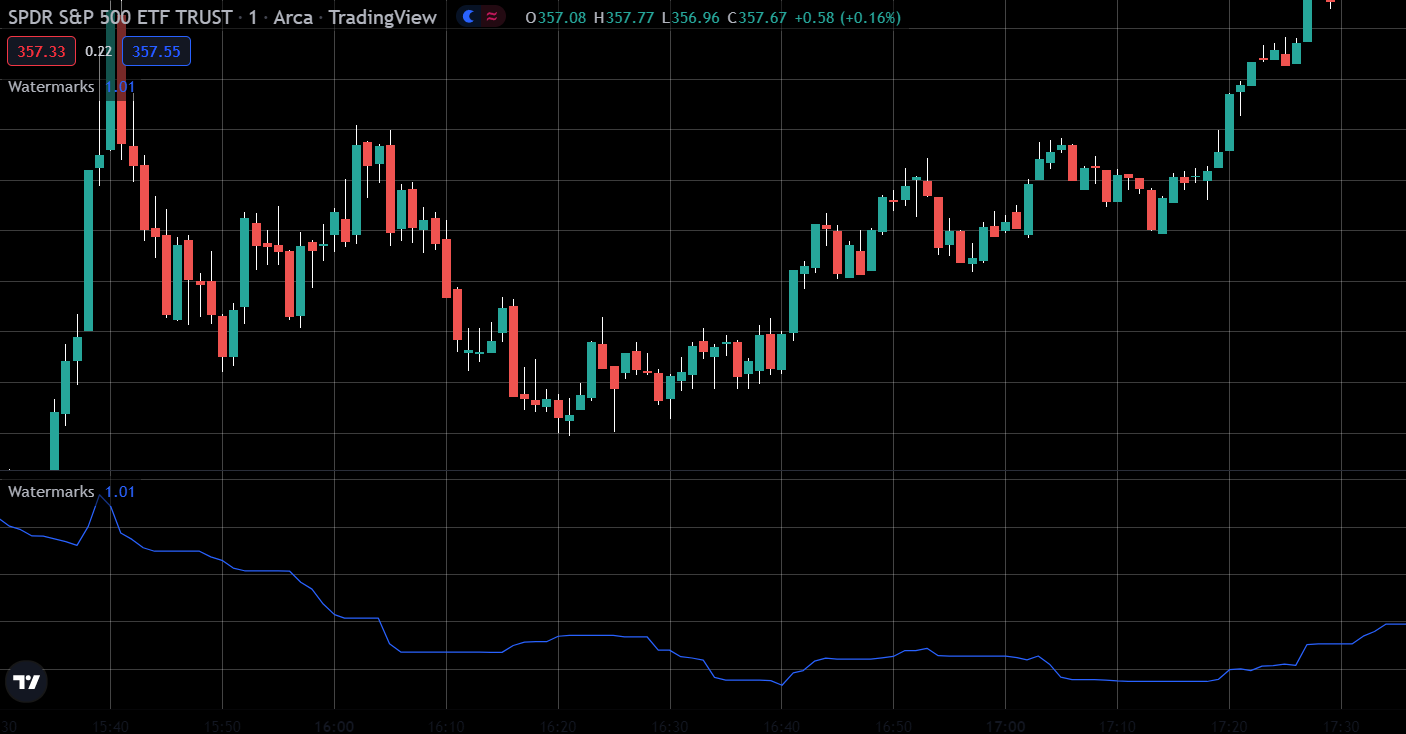
Task: Click the 17:10 time axis label
Action: (1118, 726)
